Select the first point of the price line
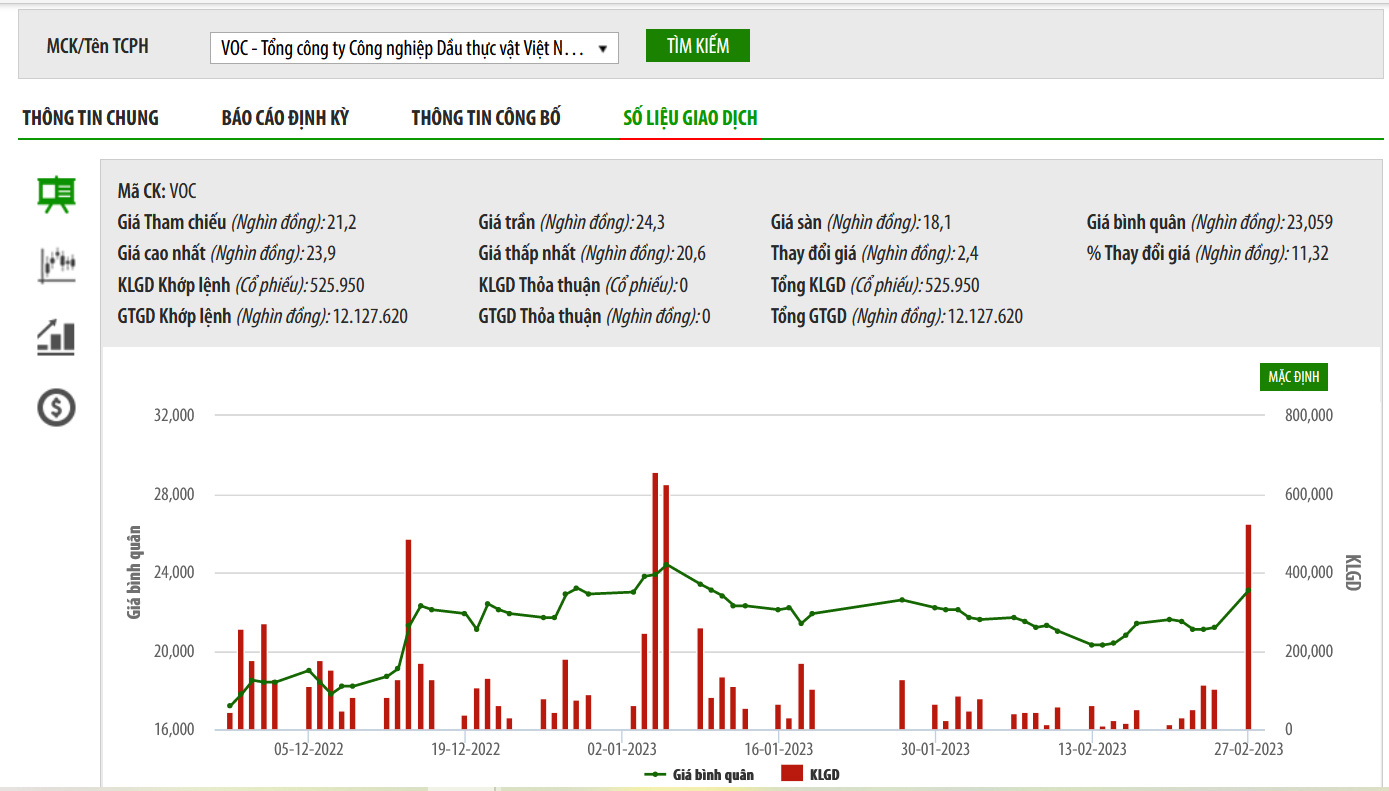Screen dimensions: 1389x791 pos(230,705)
